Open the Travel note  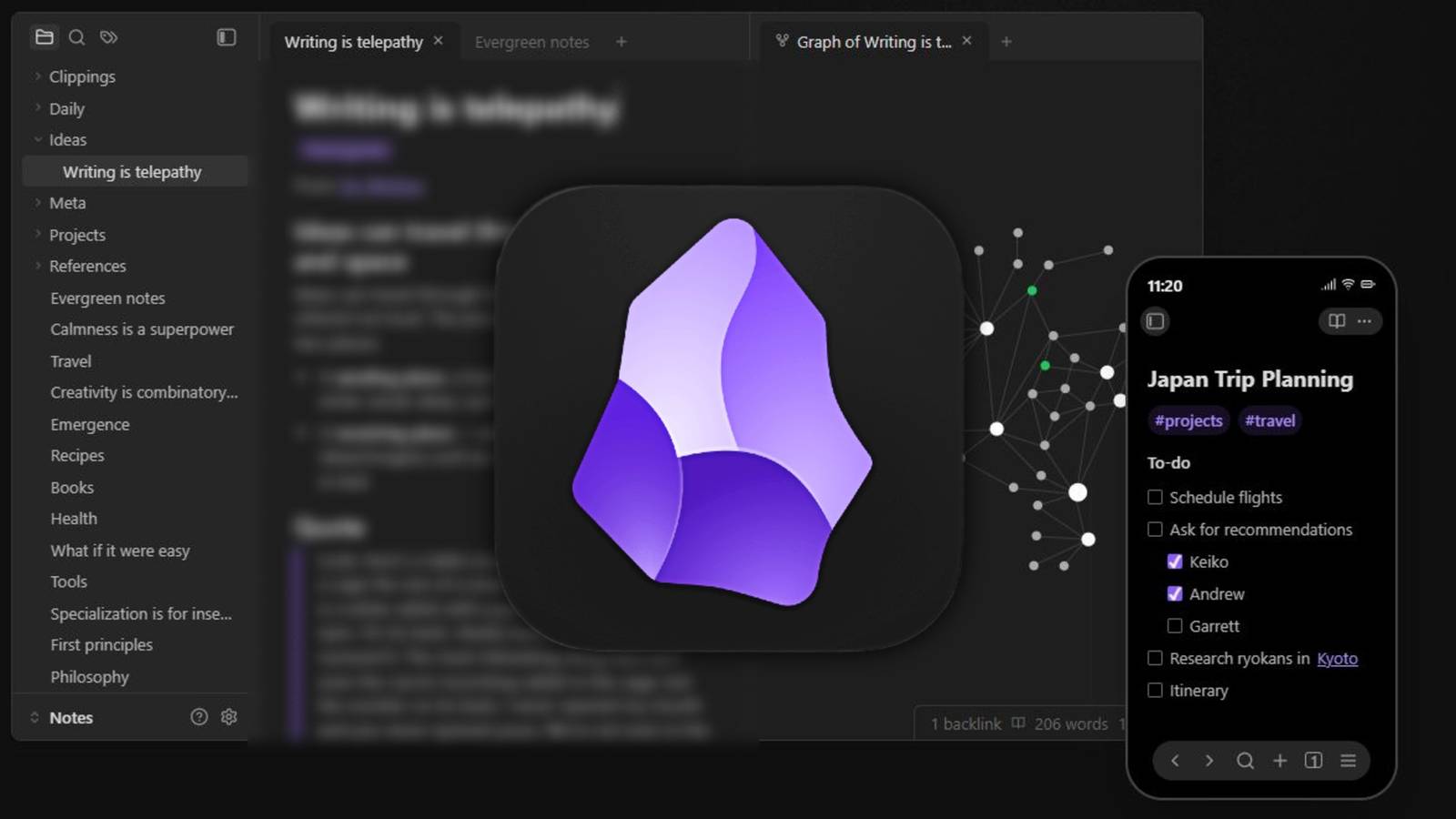click(71, 361)
